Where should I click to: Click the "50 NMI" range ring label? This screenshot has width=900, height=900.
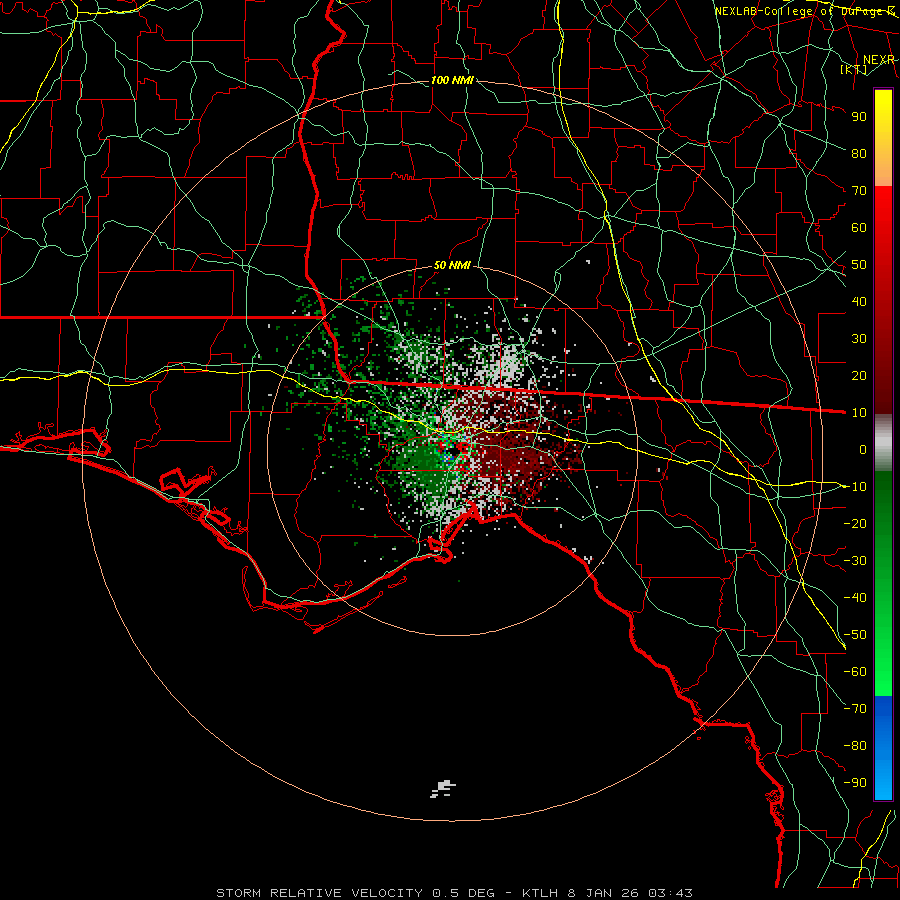(x=452, y=265)
